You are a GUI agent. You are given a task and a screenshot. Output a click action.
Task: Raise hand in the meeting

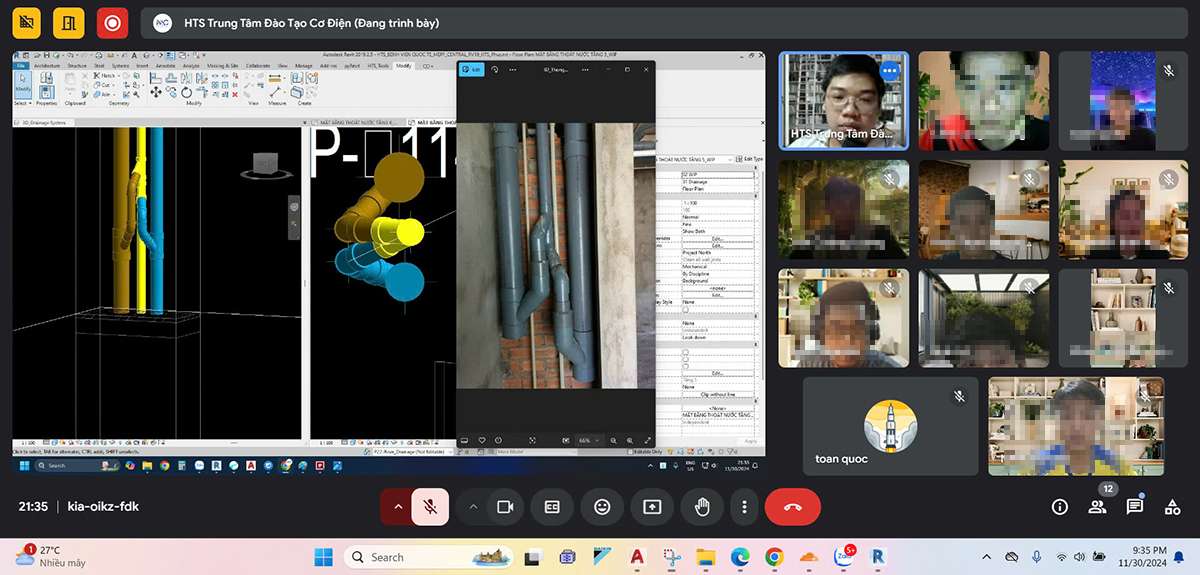[x=702, y=507]
